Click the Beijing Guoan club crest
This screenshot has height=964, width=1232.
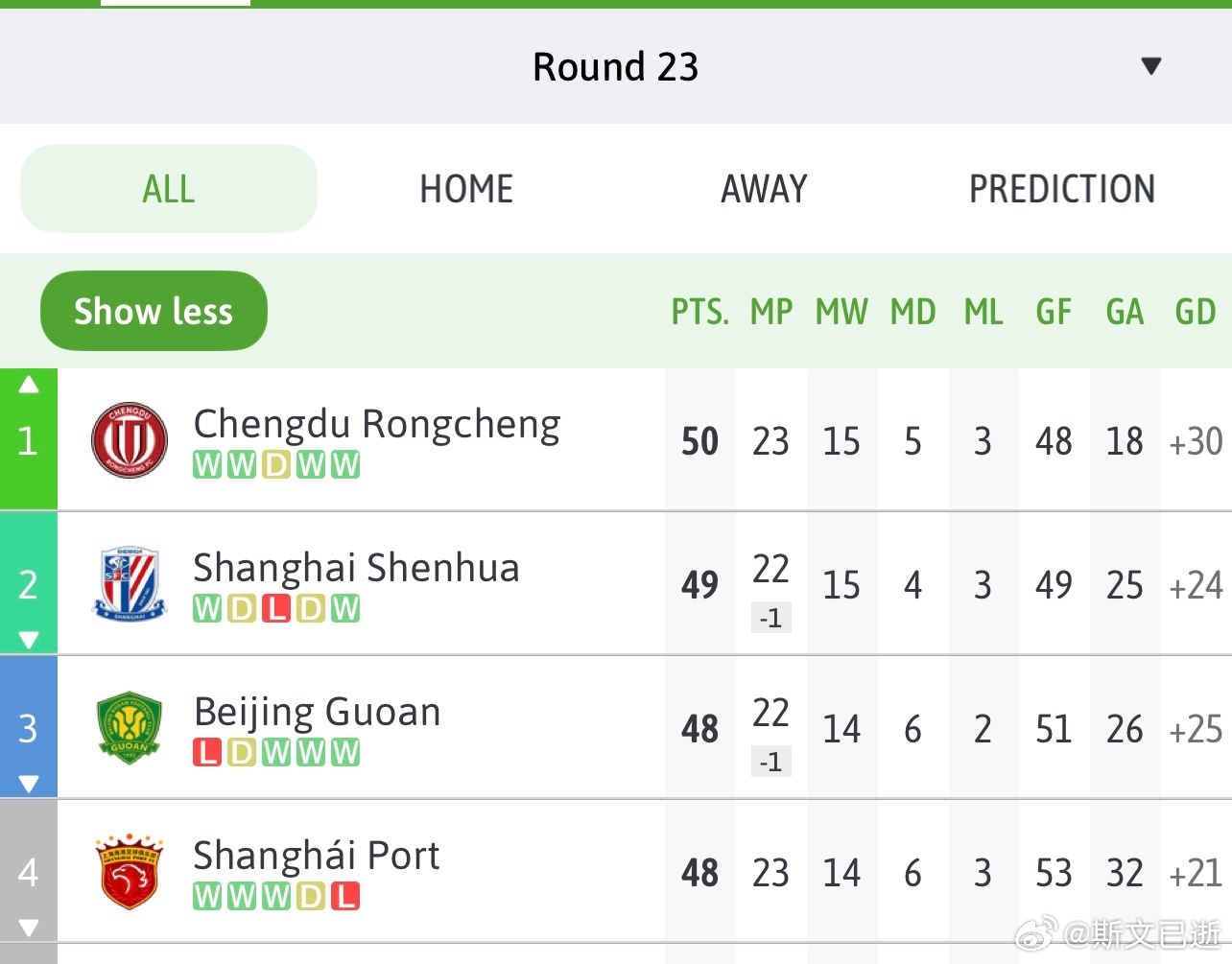point(130,728)
